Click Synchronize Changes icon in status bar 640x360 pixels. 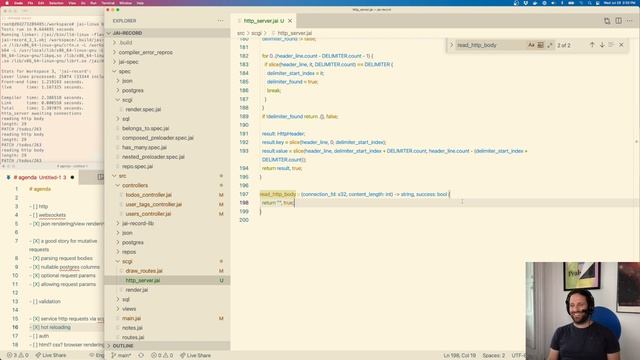point(141,356)
